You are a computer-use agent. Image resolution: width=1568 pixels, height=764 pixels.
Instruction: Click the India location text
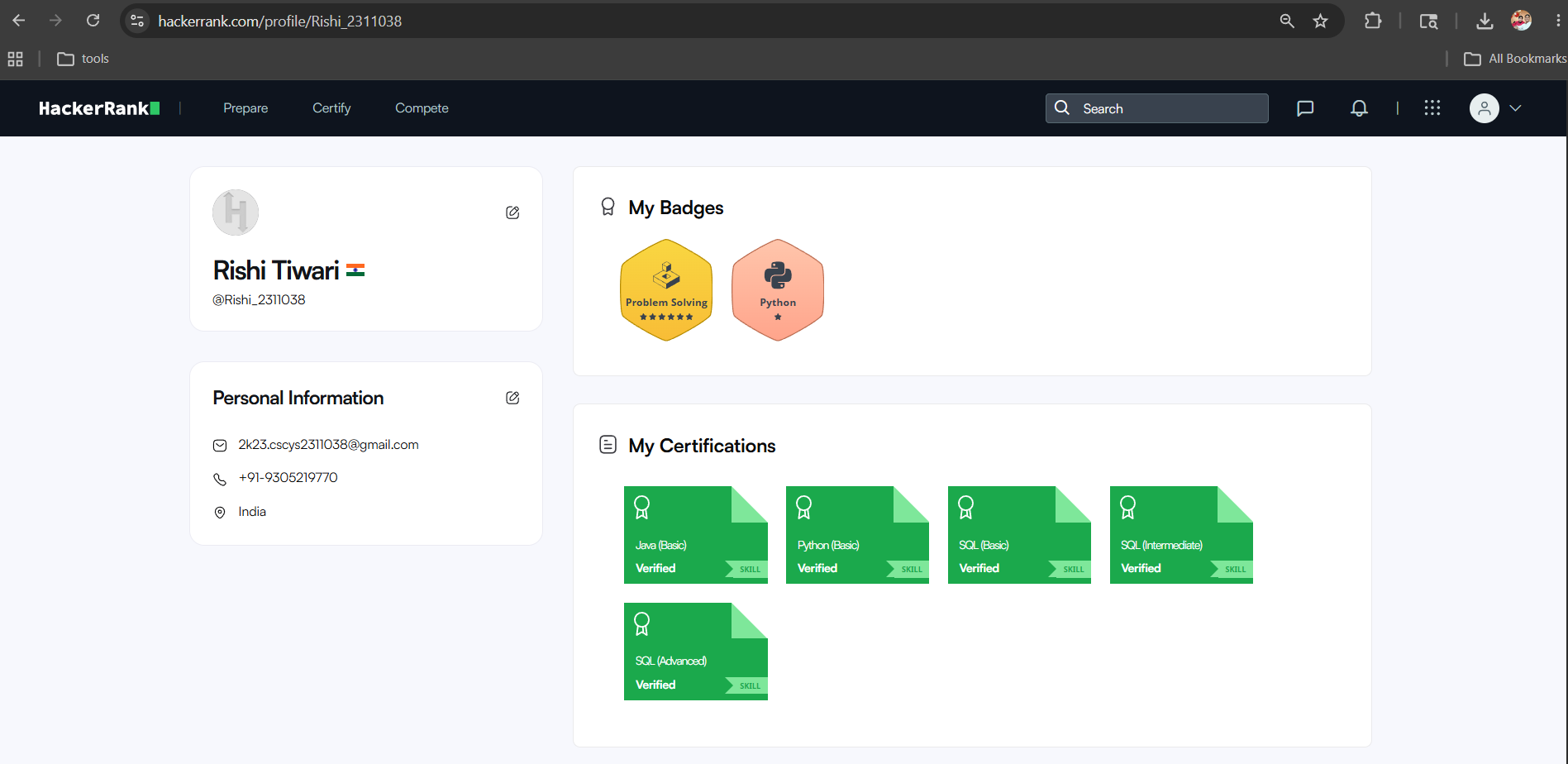click(x=252, y=512)
